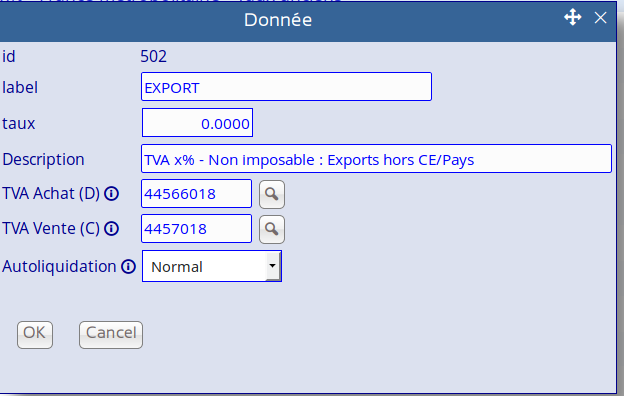Show info tooltip for TVA Achat (D)
624x396 pixels.
(111, 194)
